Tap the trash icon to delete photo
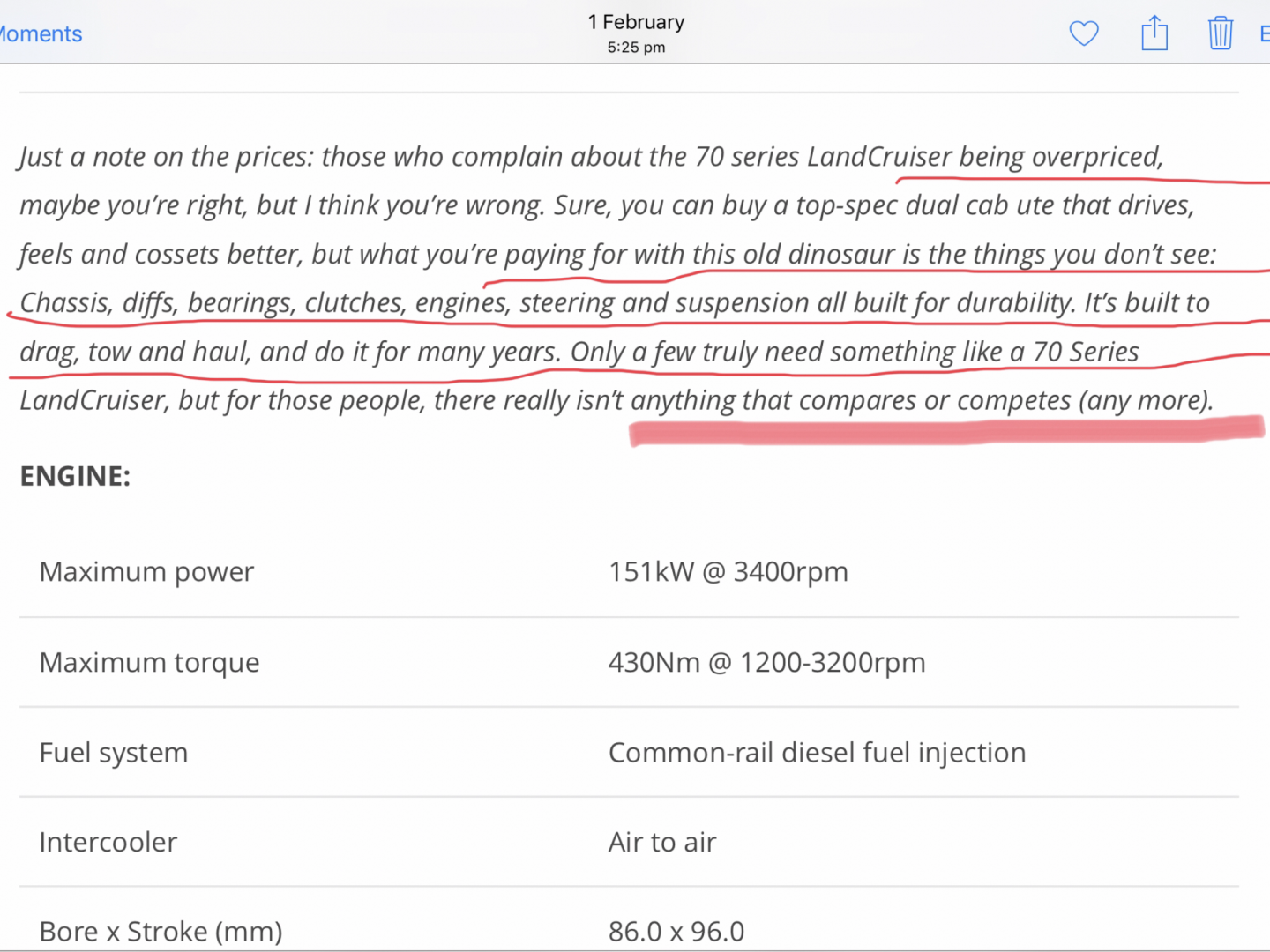The width and height of the screenshot is (1270, 952). pyautogui.click(x=1220, y=34)
